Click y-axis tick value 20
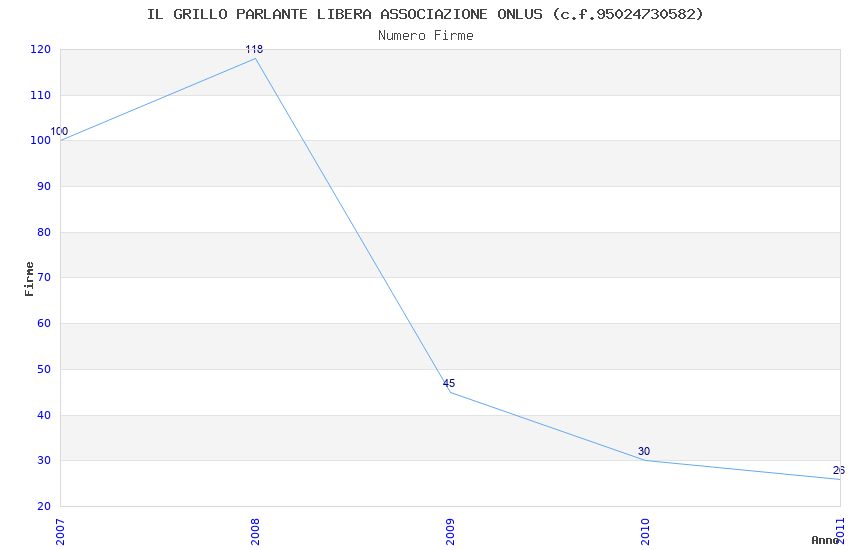 click(x=44, y=507)
